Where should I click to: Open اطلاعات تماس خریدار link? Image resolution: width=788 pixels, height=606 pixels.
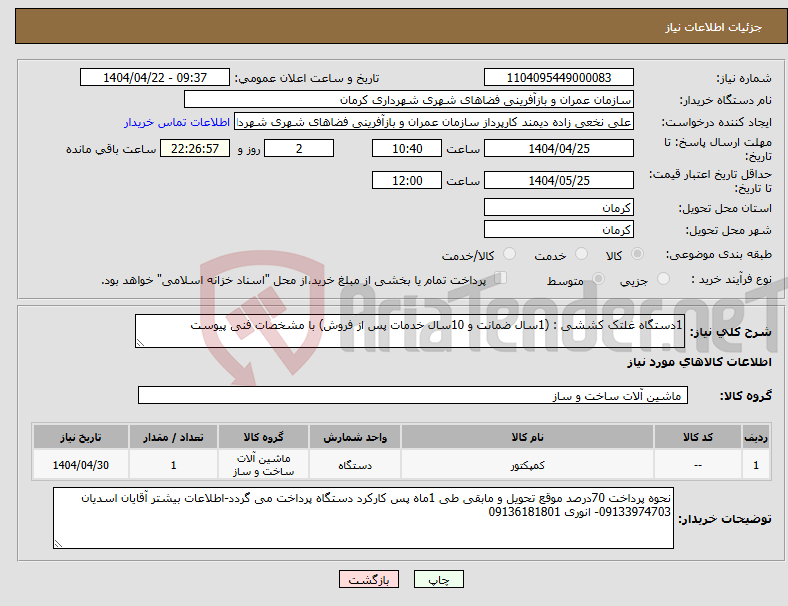pos(177,122)
